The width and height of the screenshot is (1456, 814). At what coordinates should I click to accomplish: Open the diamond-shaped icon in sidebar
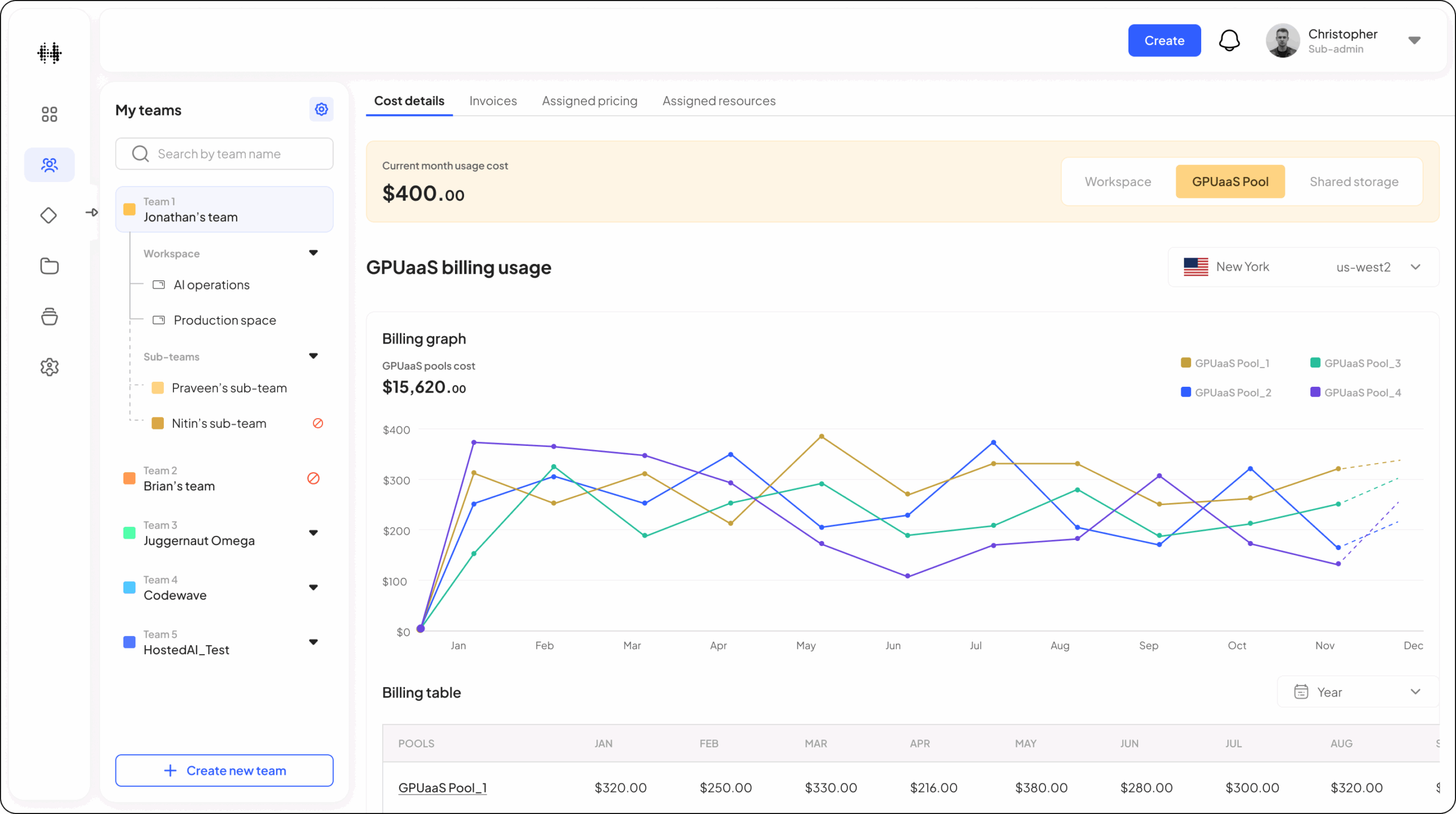click(49, 216)
